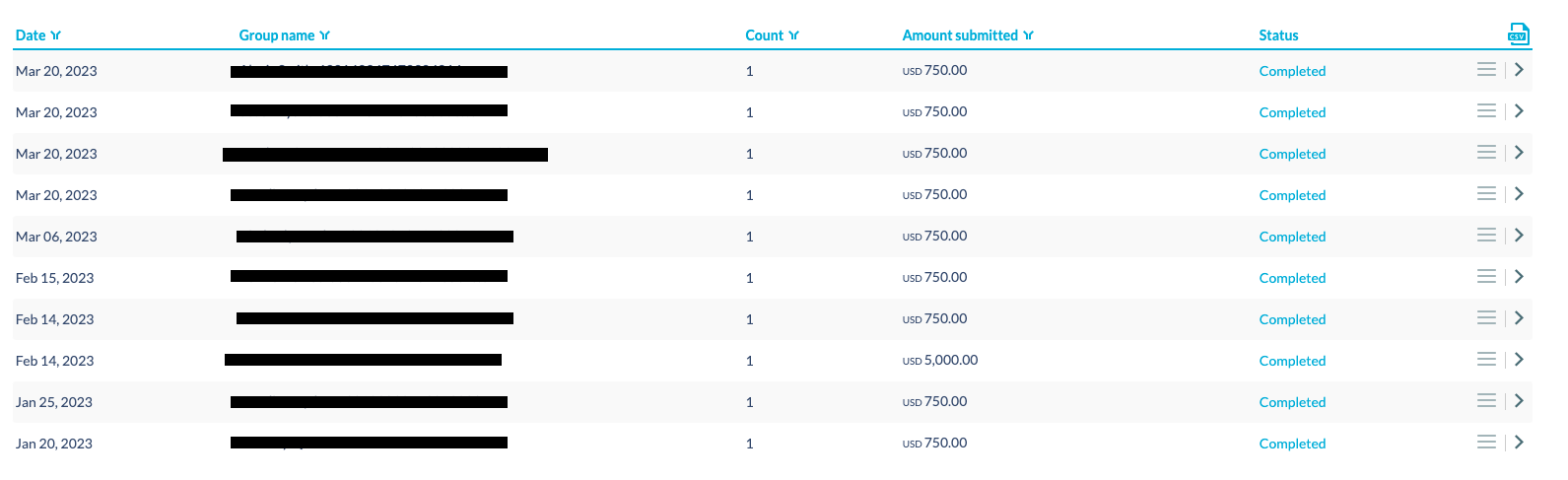Viewport: 1568px width, 480px height.
Task: Open hamburger menu for Jan 25, 2023 row
Action: click(x=1486, y=401)
